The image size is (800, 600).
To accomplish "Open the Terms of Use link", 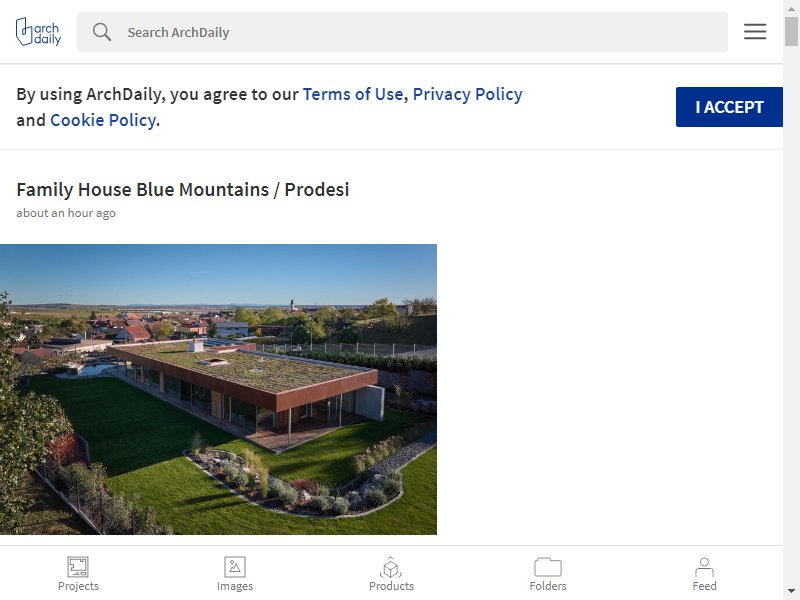I will (x=353, y=94).
